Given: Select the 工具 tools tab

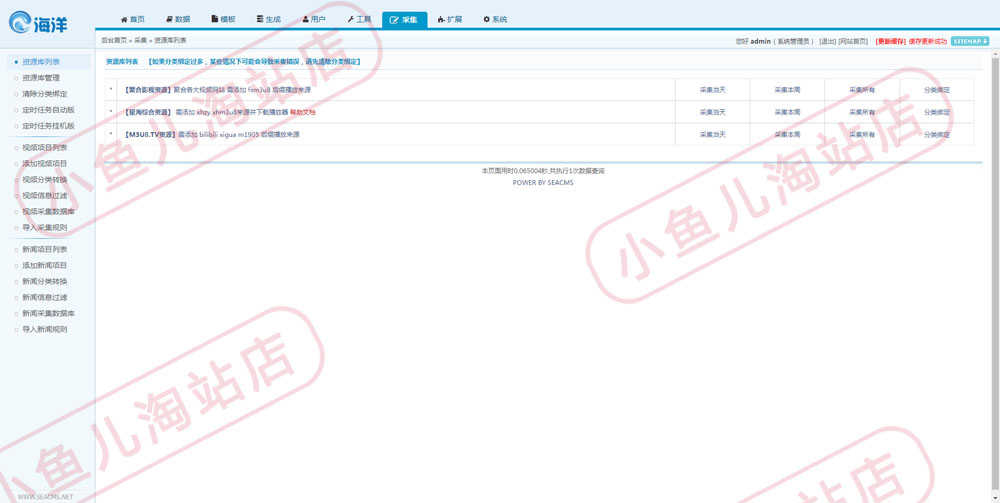Looking at the screenshot, I should (359, 19).
